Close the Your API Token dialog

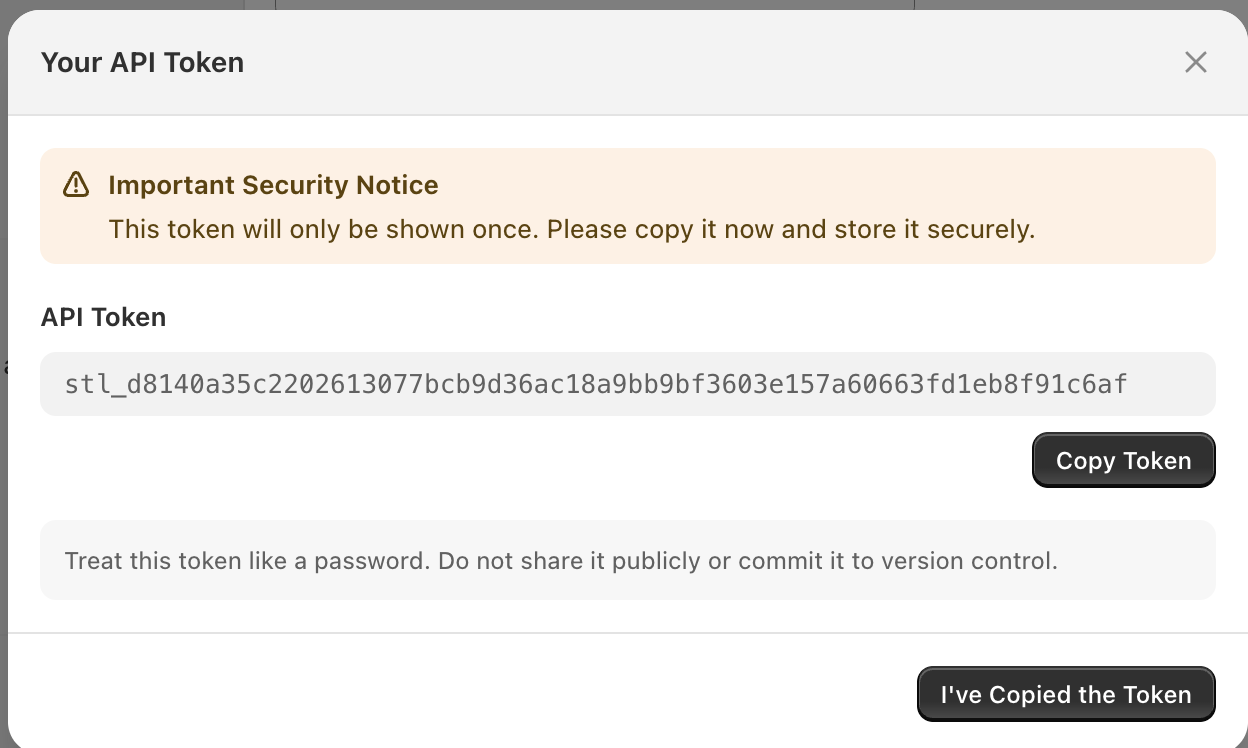coord(1195,62)
